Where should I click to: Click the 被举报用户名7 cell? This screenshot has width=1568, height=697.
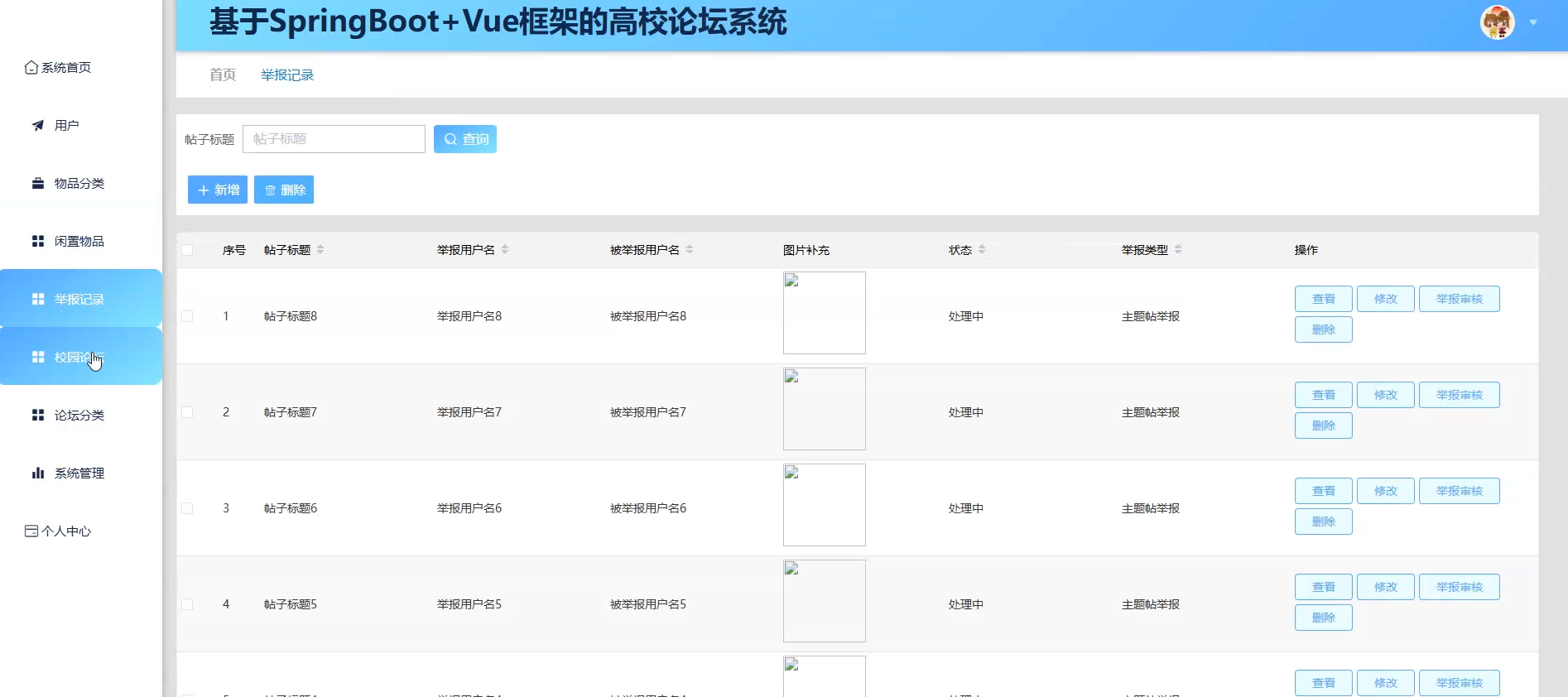point(648,412)
